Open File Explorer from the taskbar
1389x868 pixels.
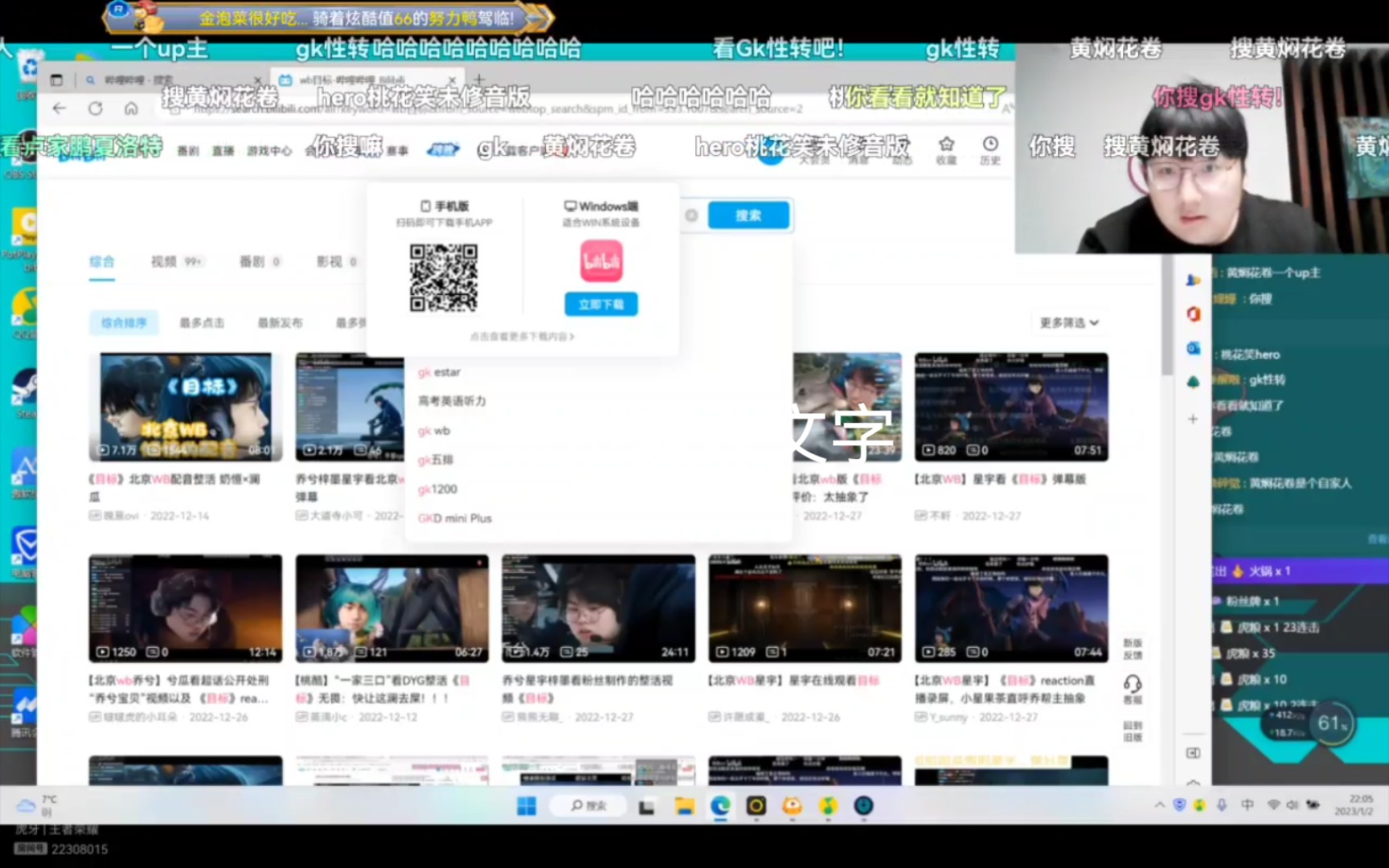pyautogui.click(x=684, y=806)
